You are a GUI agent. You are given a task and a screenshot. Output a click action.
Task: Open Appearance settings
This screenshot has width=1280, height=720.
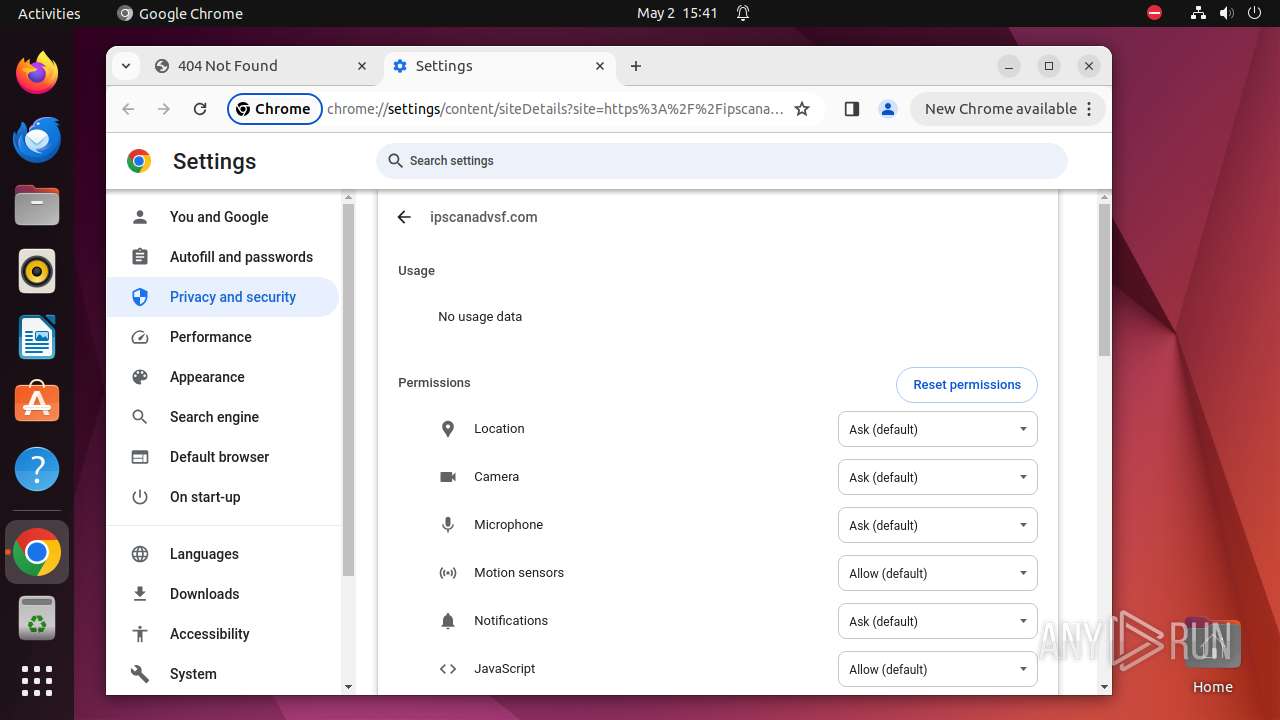coord(223,377)
